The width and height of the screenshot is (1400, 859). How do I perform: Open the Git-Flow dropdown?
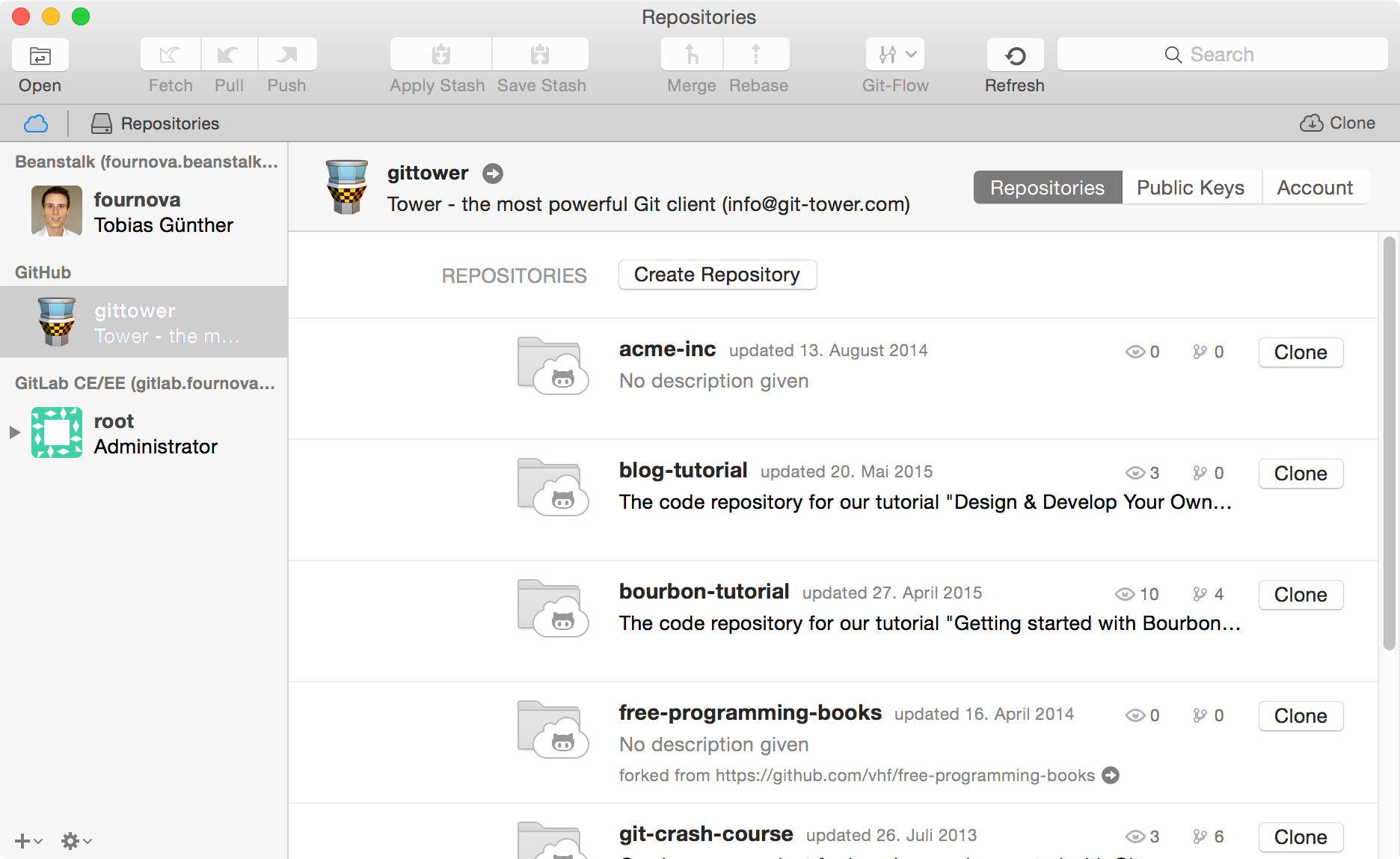pyautogui.click(x=895, y=55)
